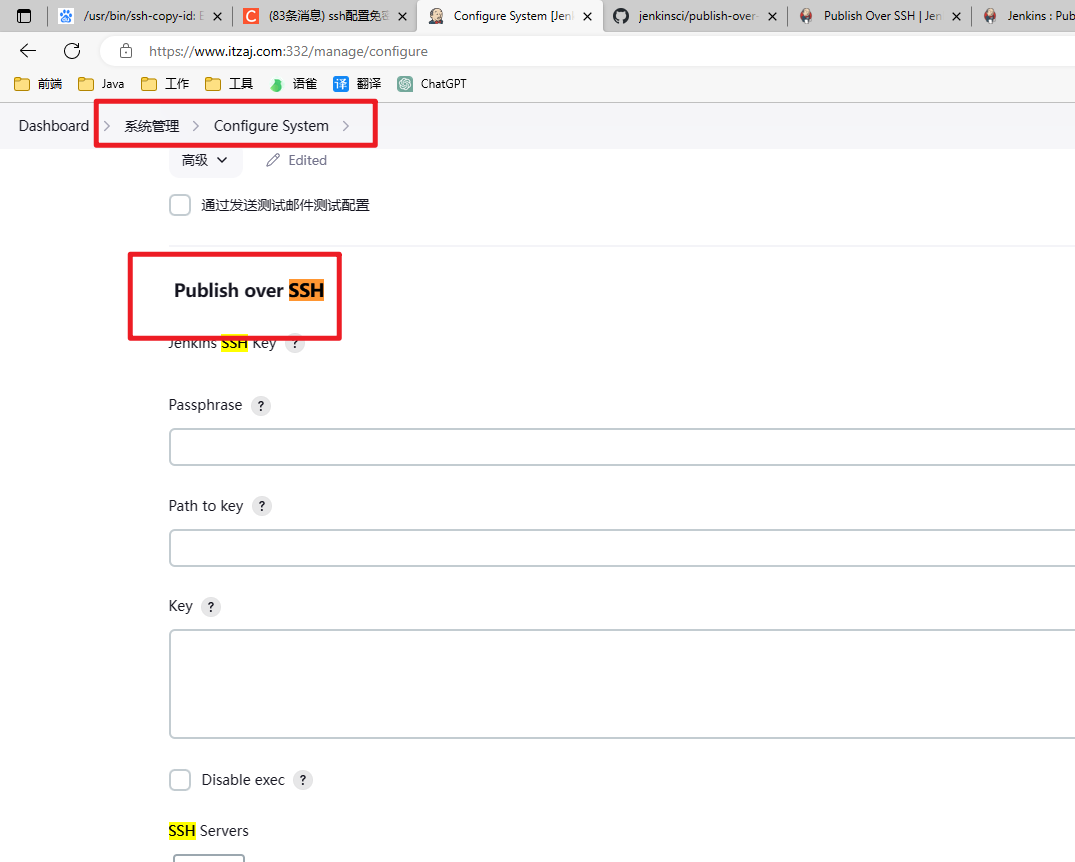This screenshot has height=862, width=1075.
Task: Click the Passphrase label text
Action: tap(205, 405)
